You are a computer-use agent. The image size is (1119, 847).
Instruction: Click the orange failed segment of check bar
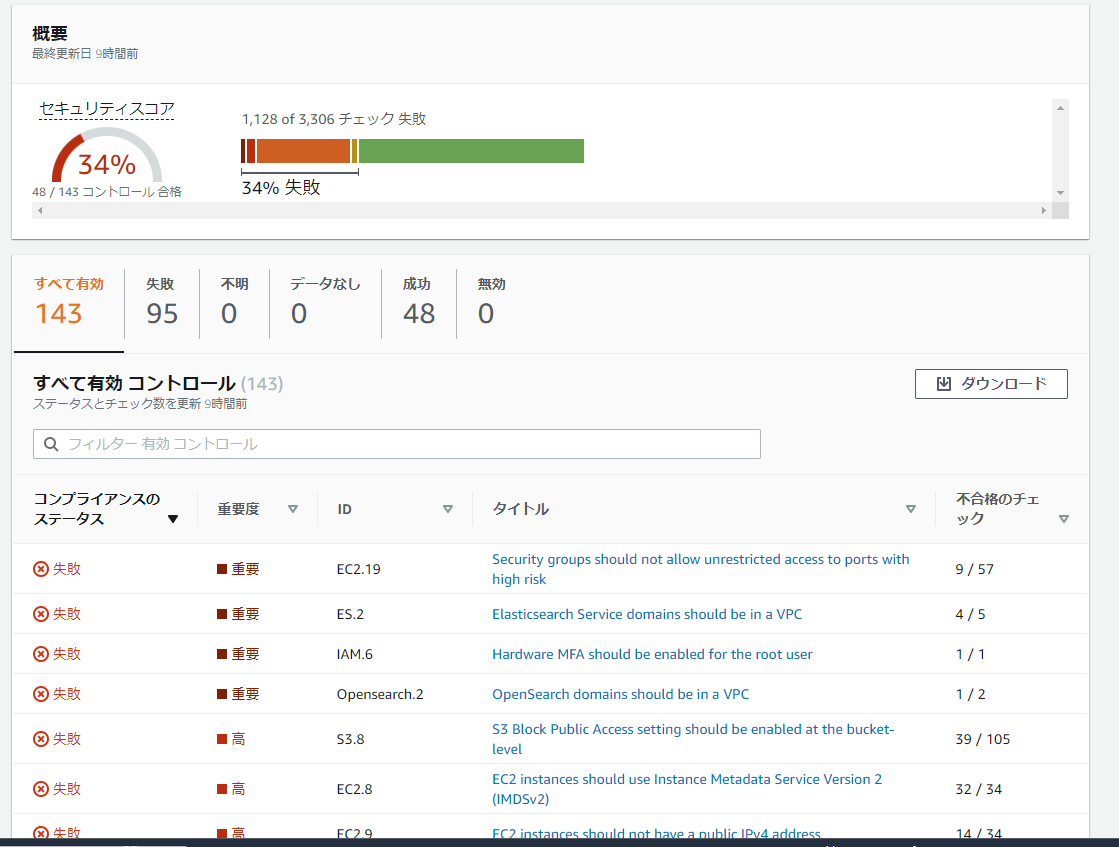click(x=303, y=151)
